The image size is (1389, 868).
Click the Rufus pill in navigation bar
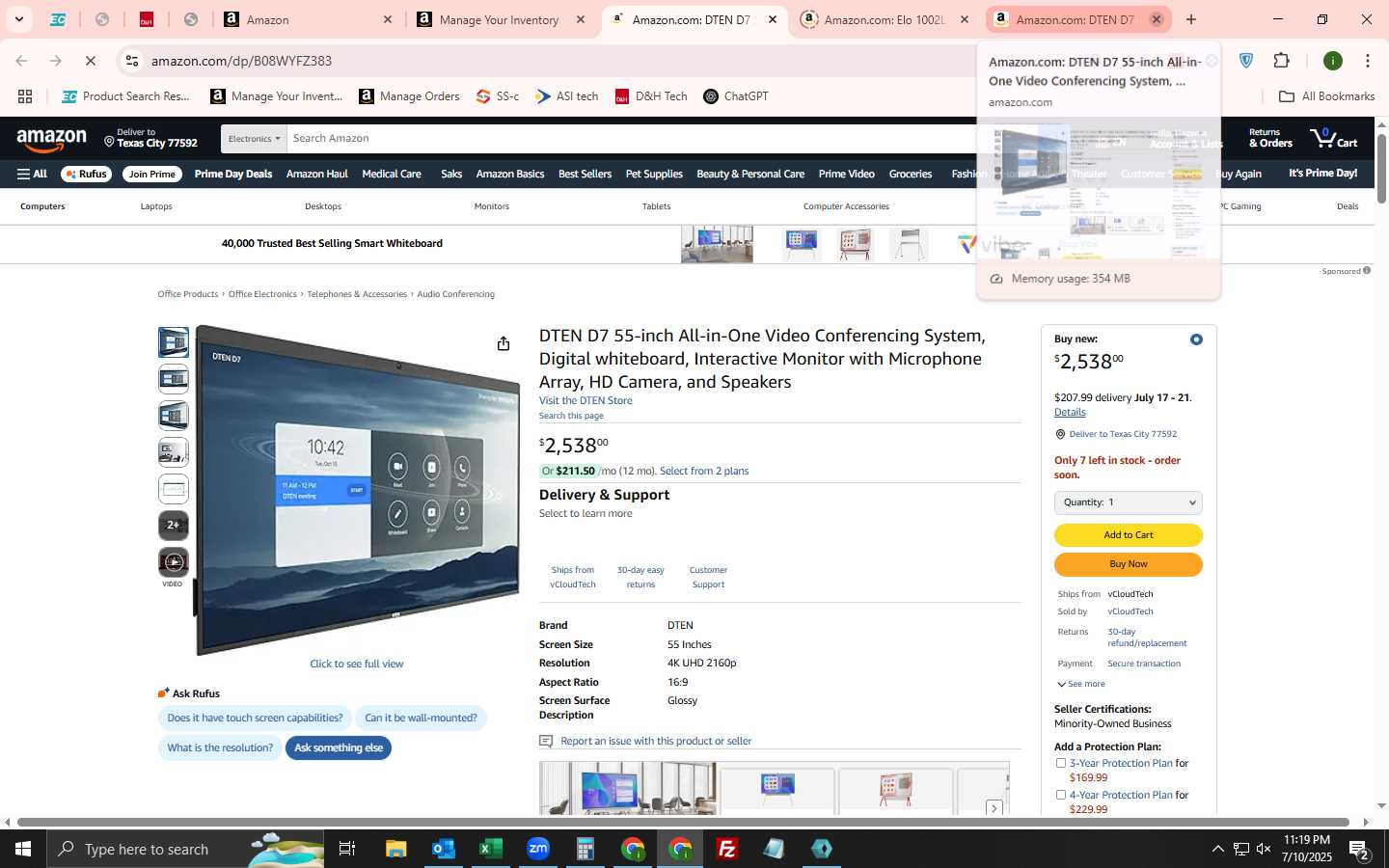[87, 174]
